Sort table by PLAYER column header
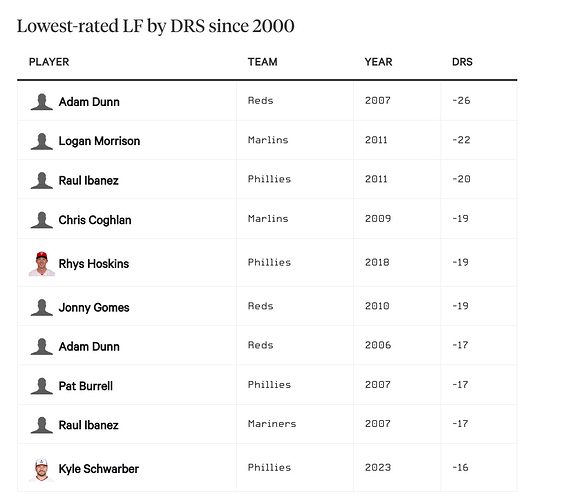Image resolution: width=574 pixels, height=500 pixels. (x=49, y=62)
